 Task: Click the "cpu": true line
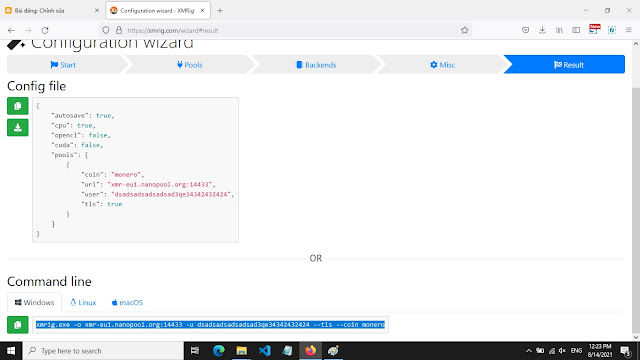pos(73,126)
